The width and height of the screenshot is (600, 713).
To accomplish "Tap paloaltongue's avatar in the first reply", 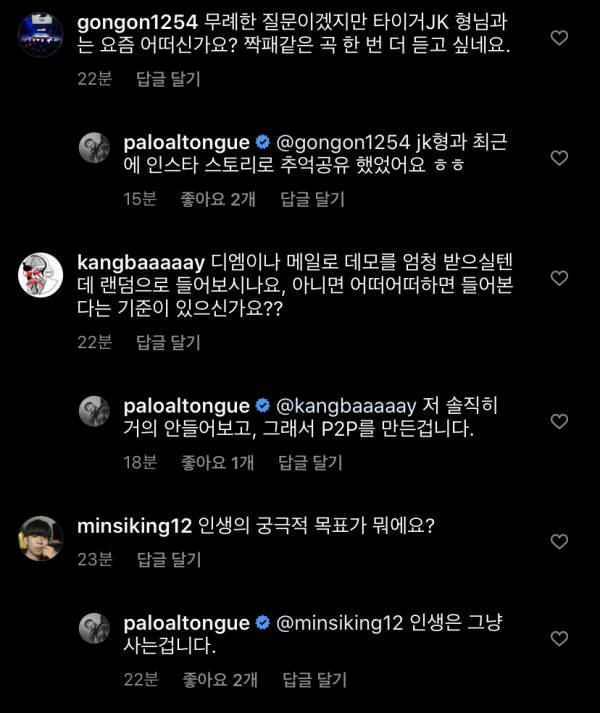I will [95, 149].
